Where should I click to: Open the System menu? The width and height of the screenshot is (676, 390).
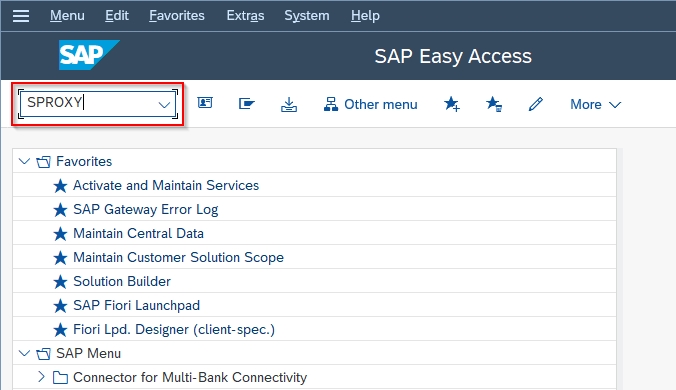pos(307,16)
